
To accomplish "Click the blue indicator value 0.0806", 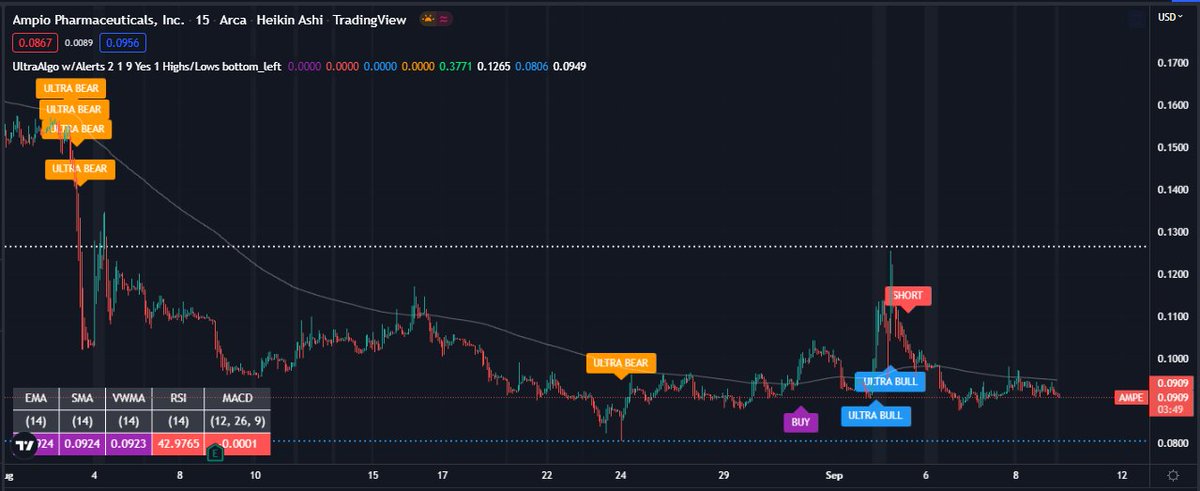I will (x=530, y=67).
